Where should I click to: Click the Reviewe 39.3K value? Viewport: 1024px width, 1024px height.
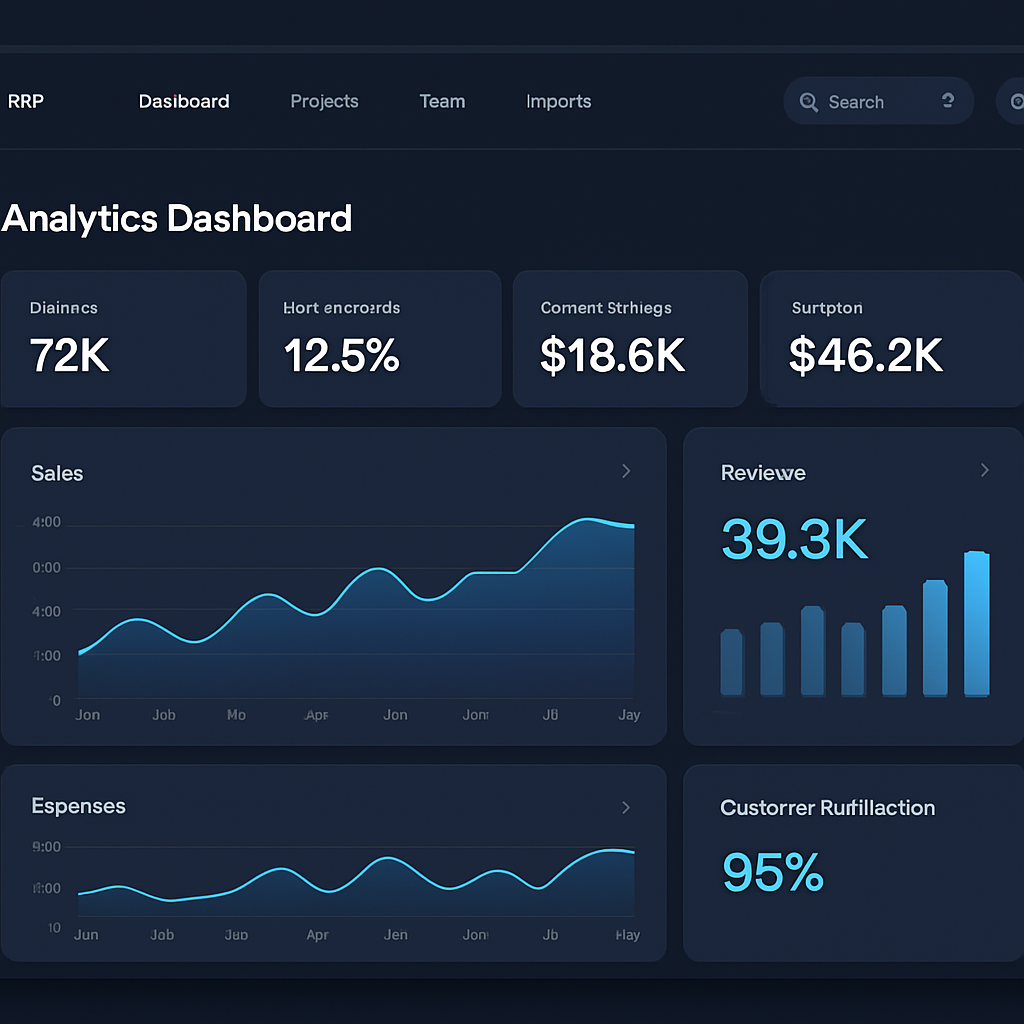pos(795,539)
